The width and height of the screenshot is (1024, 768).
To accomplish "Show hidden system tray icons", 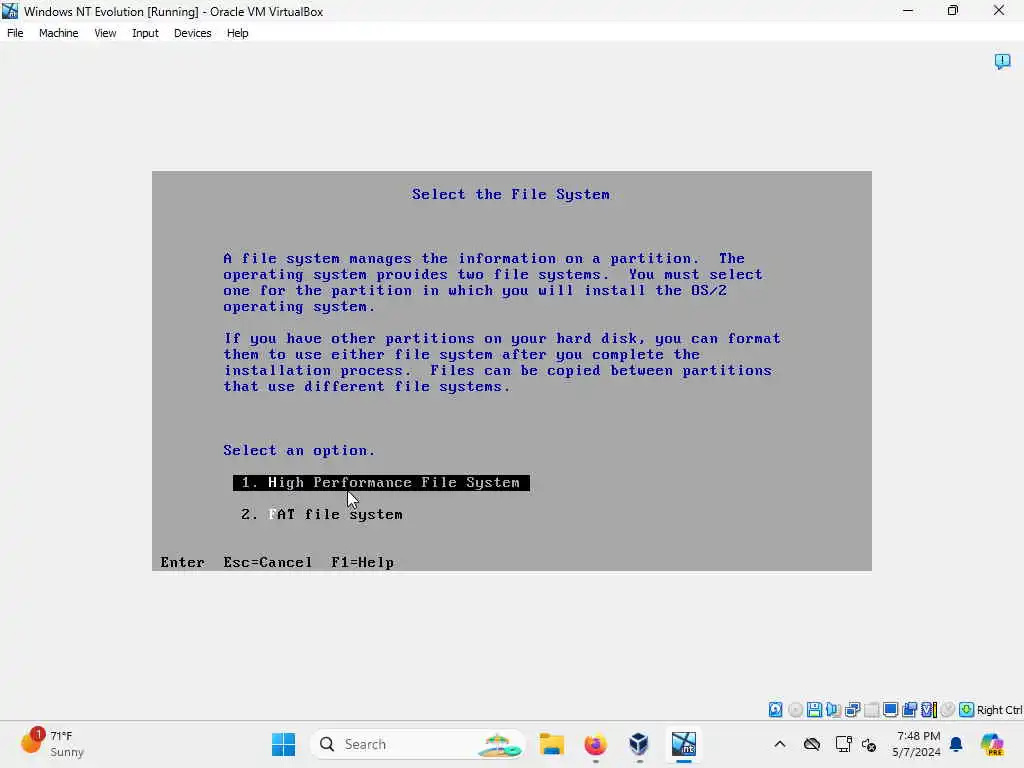I will [780, 744].
